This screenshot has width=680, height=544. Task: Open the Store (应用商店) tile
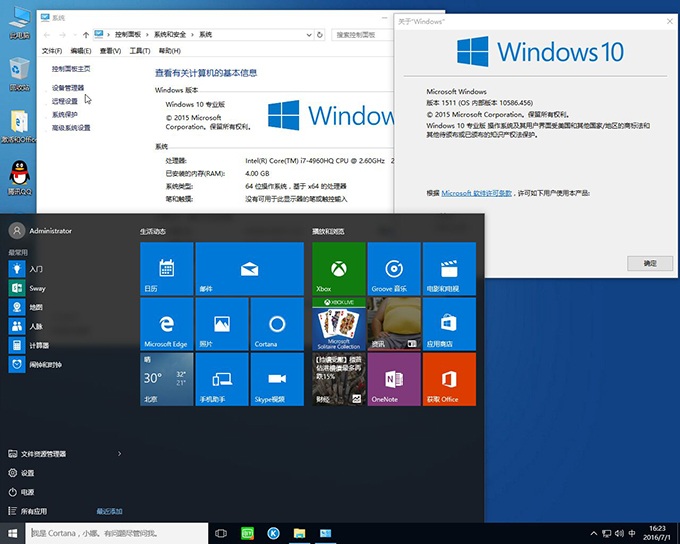click(x=449, y=324)
